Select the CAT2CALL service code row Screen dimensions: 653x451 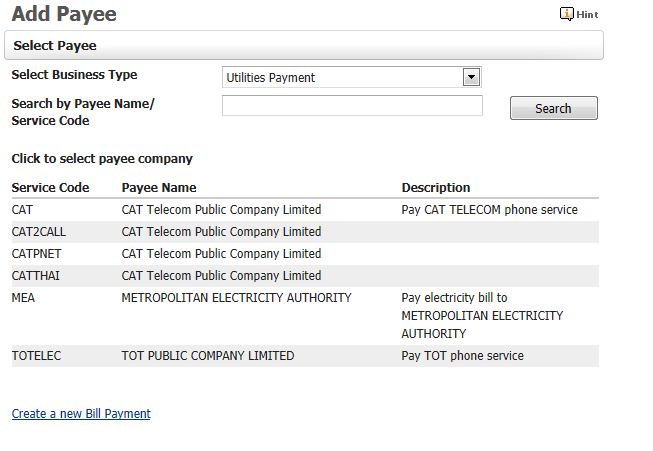pyautogui.click(x=305, y=232)
